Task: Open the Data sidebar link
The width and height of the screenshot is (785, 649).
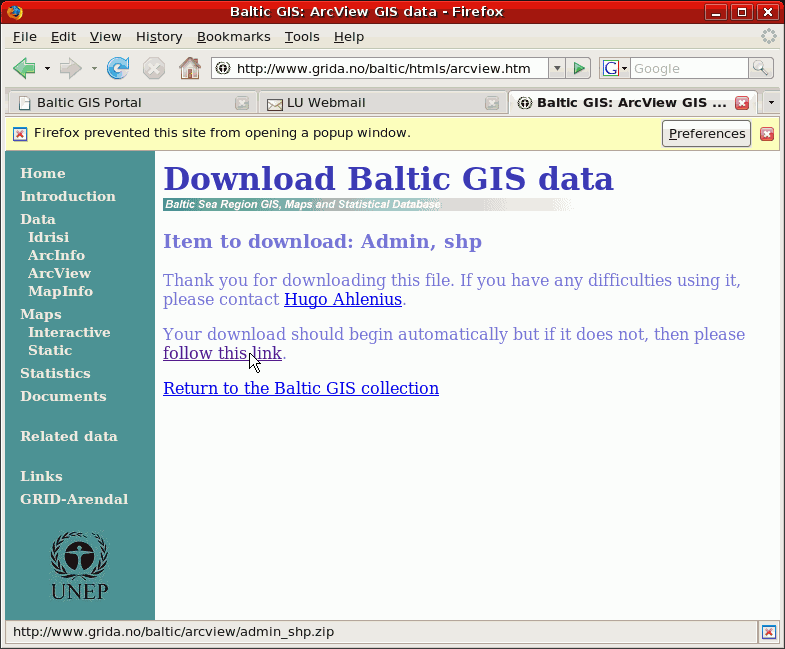Action: [38, 219]
